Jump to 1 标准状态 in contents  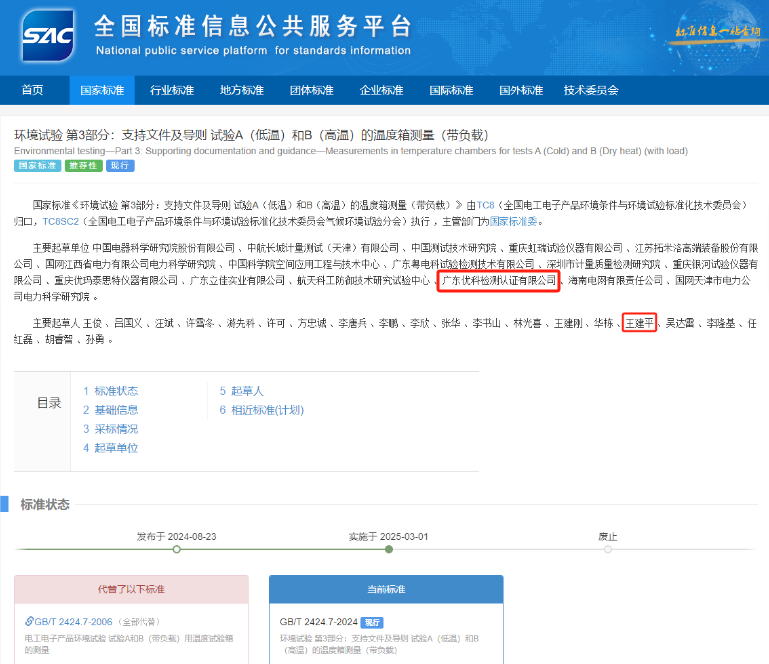click(x=110, y=391)
